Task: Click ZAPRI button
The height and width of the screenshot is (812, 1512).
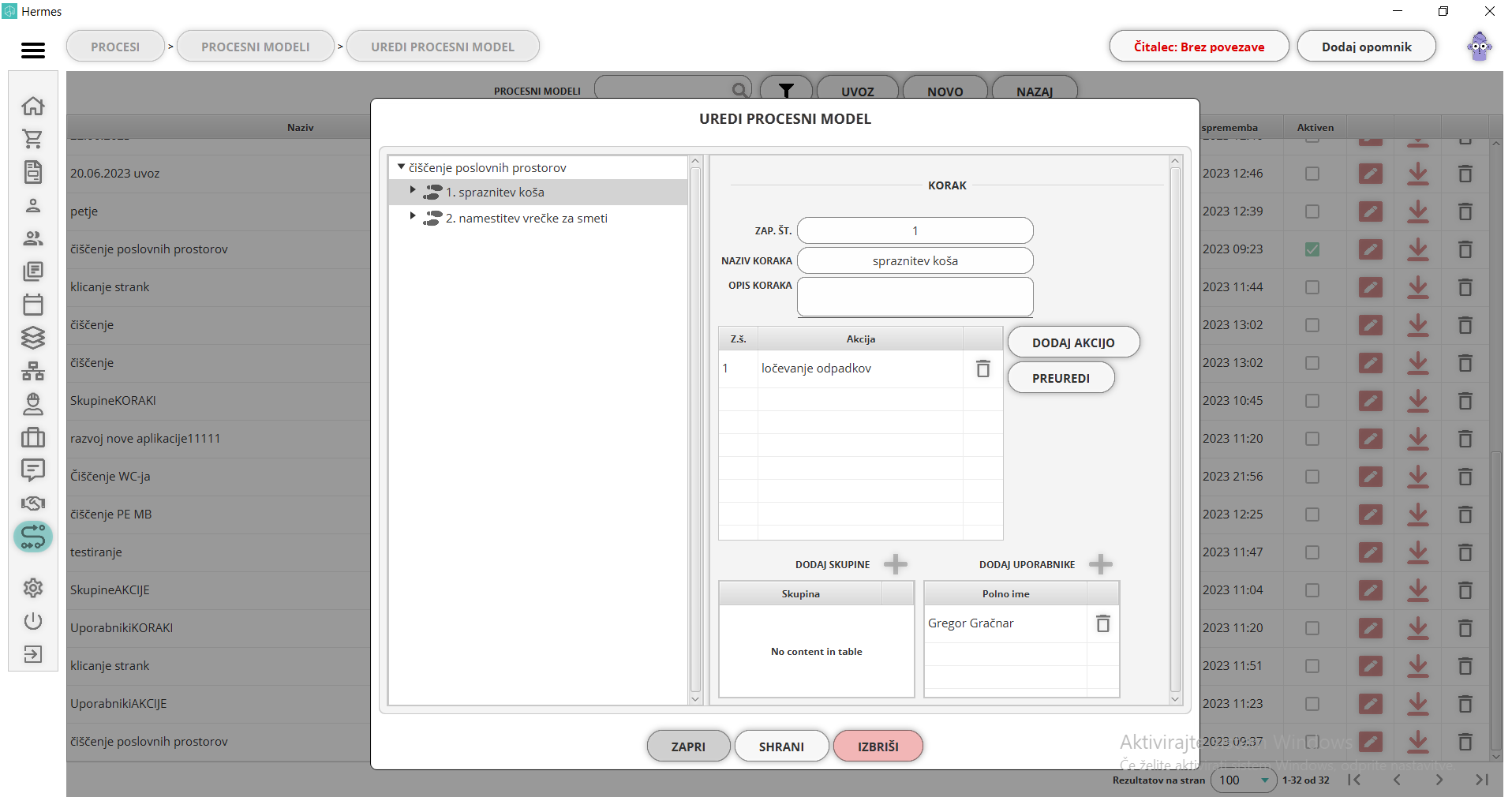Action: [x=688, y=747]
